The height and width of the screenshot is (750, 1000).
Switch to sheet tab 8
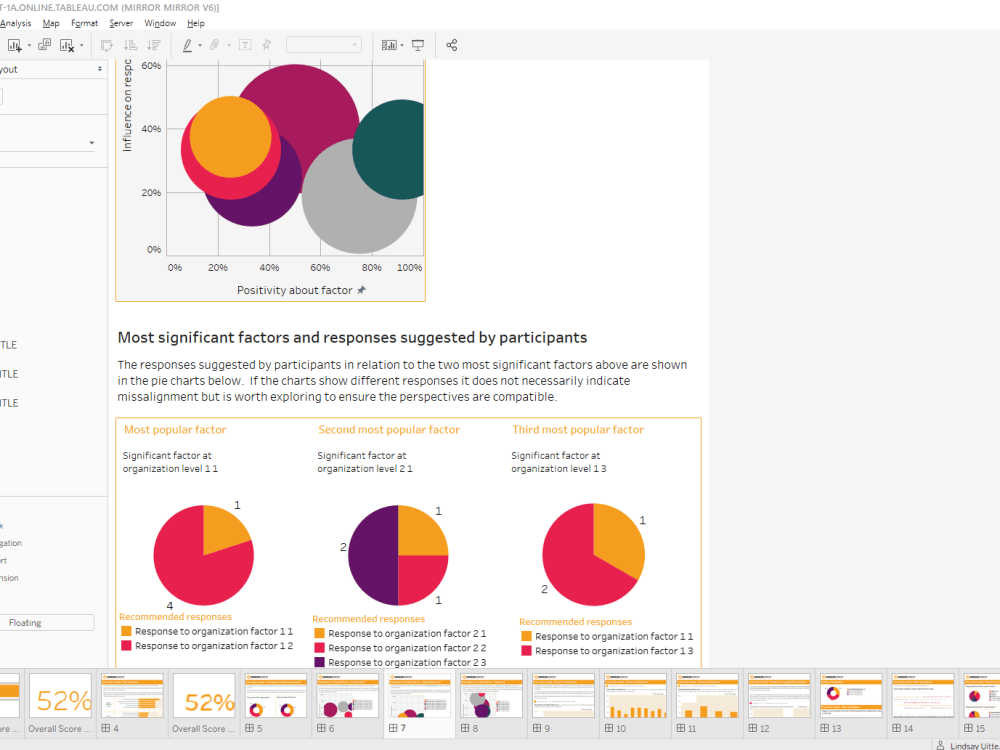[492, 704]
